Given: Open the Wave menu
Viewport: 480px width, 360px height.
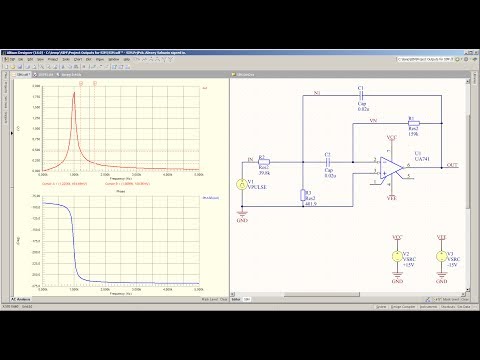Looking at the screenshot, I should pos(100,59).
